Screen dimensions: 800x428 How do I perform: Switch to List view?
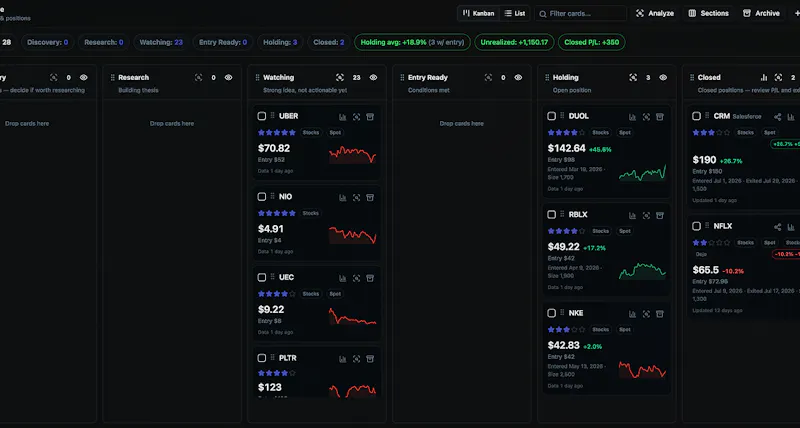click(x=515, y=13)
